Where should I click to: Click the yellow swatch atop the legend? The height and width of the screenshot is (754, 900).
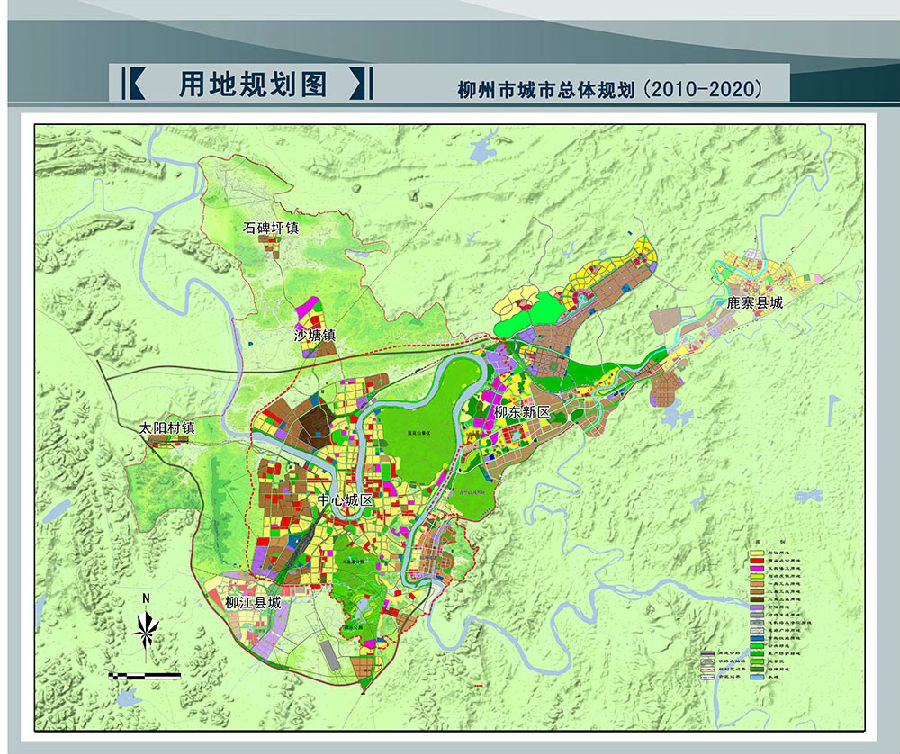tap(758, 553)
